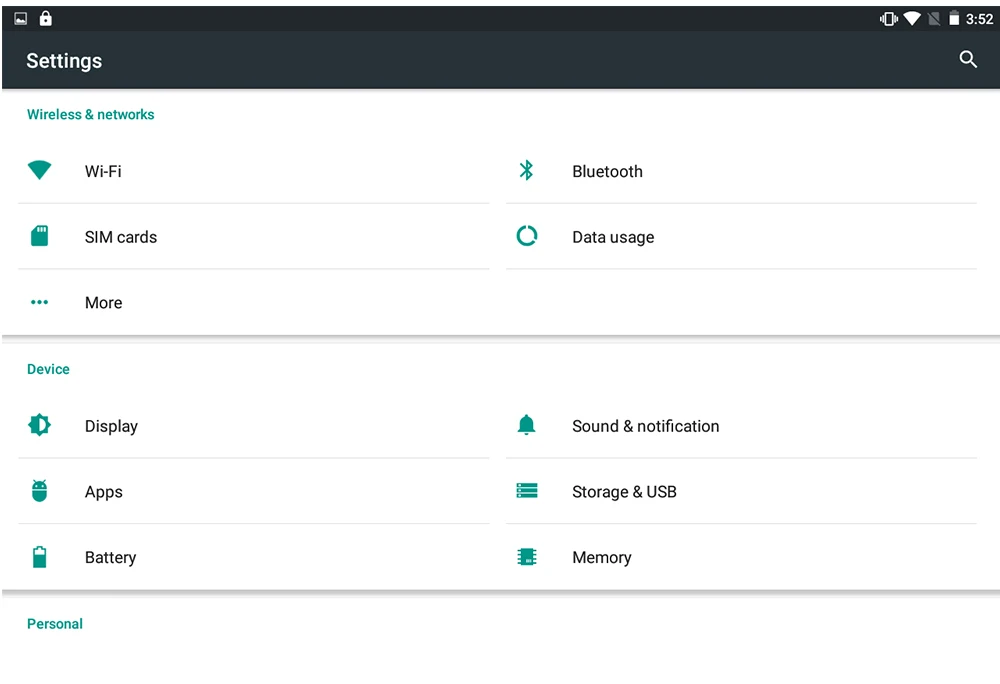Click the Data usage ring icon

(526, 236)
